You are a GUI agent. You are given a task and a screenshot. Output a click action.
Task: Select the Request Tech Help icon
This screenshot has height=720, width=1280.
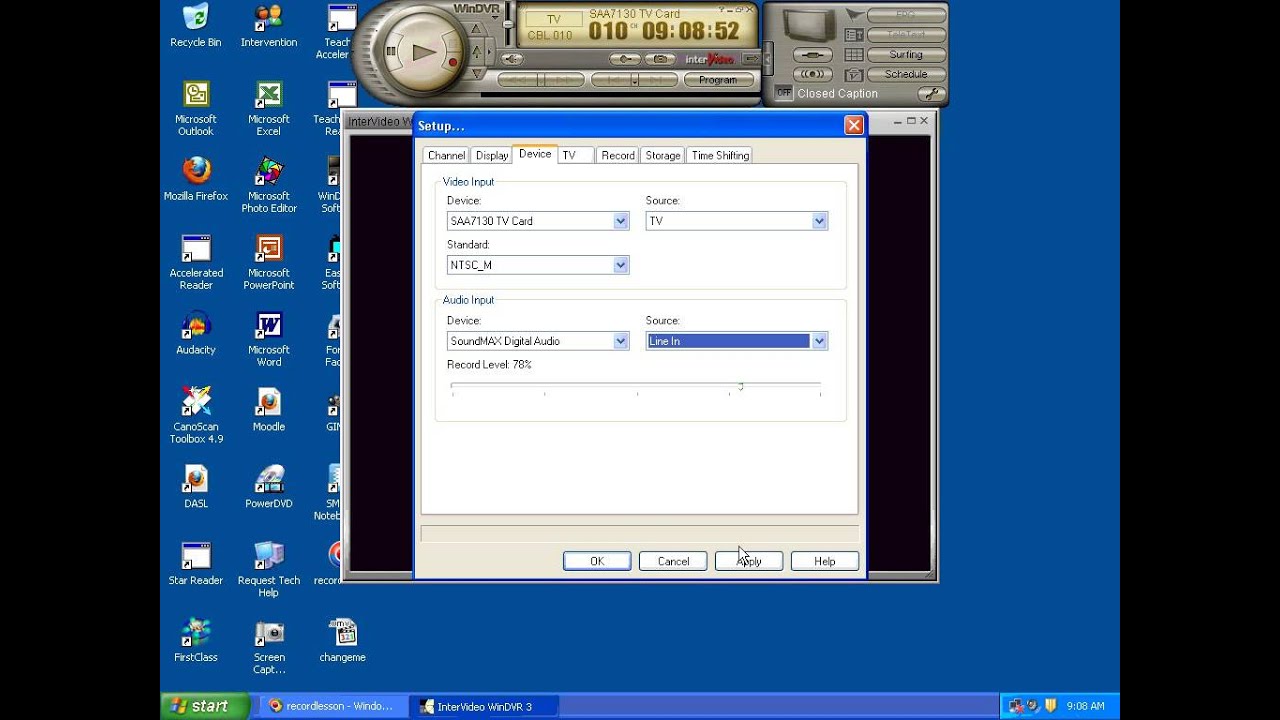click(269, 569)
